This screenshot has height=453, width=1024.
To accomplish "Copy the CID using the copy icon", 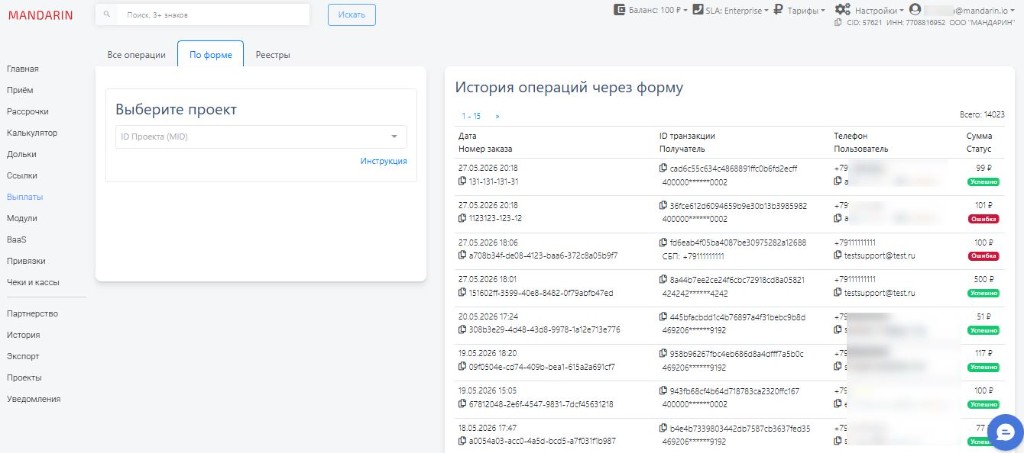I will pos(838,22).
